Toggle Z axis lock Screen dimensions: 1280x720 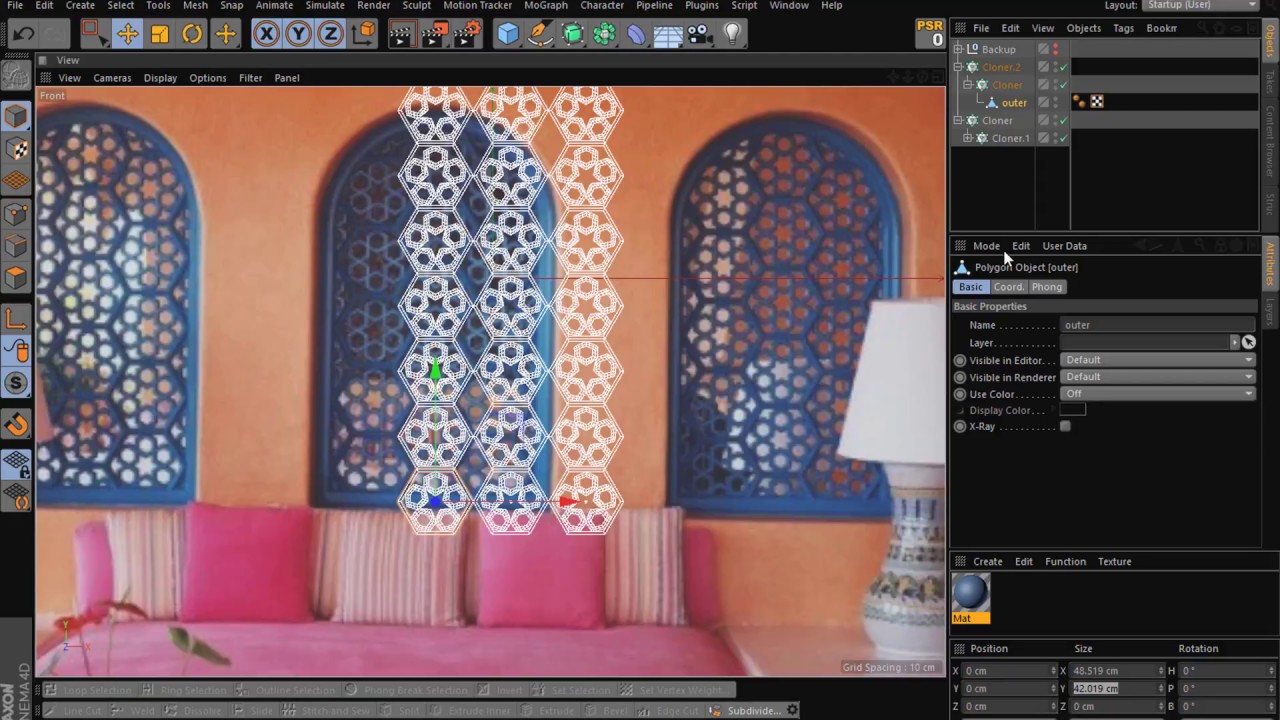click(330, 34)
